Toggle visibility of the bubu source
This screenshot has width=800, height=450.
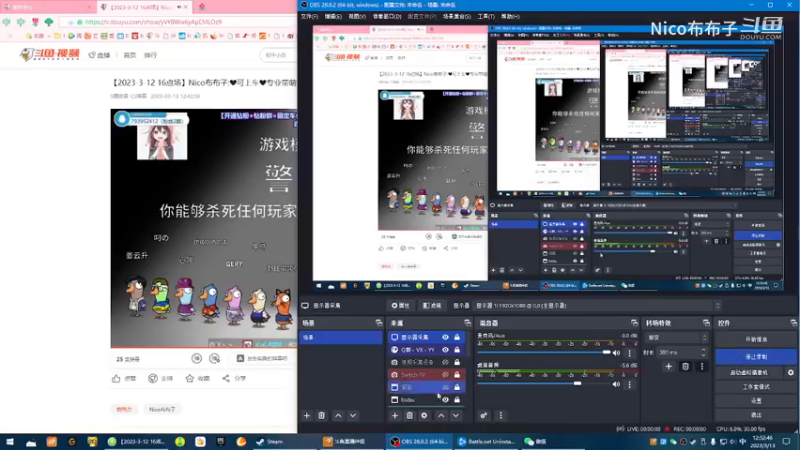click(x=445, y=399)
